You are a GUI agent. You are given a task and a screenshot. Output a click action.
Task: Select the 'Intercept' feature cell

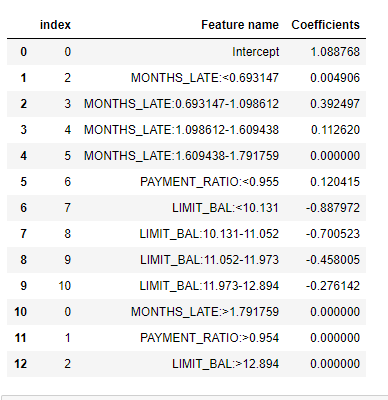click(256, 52)
